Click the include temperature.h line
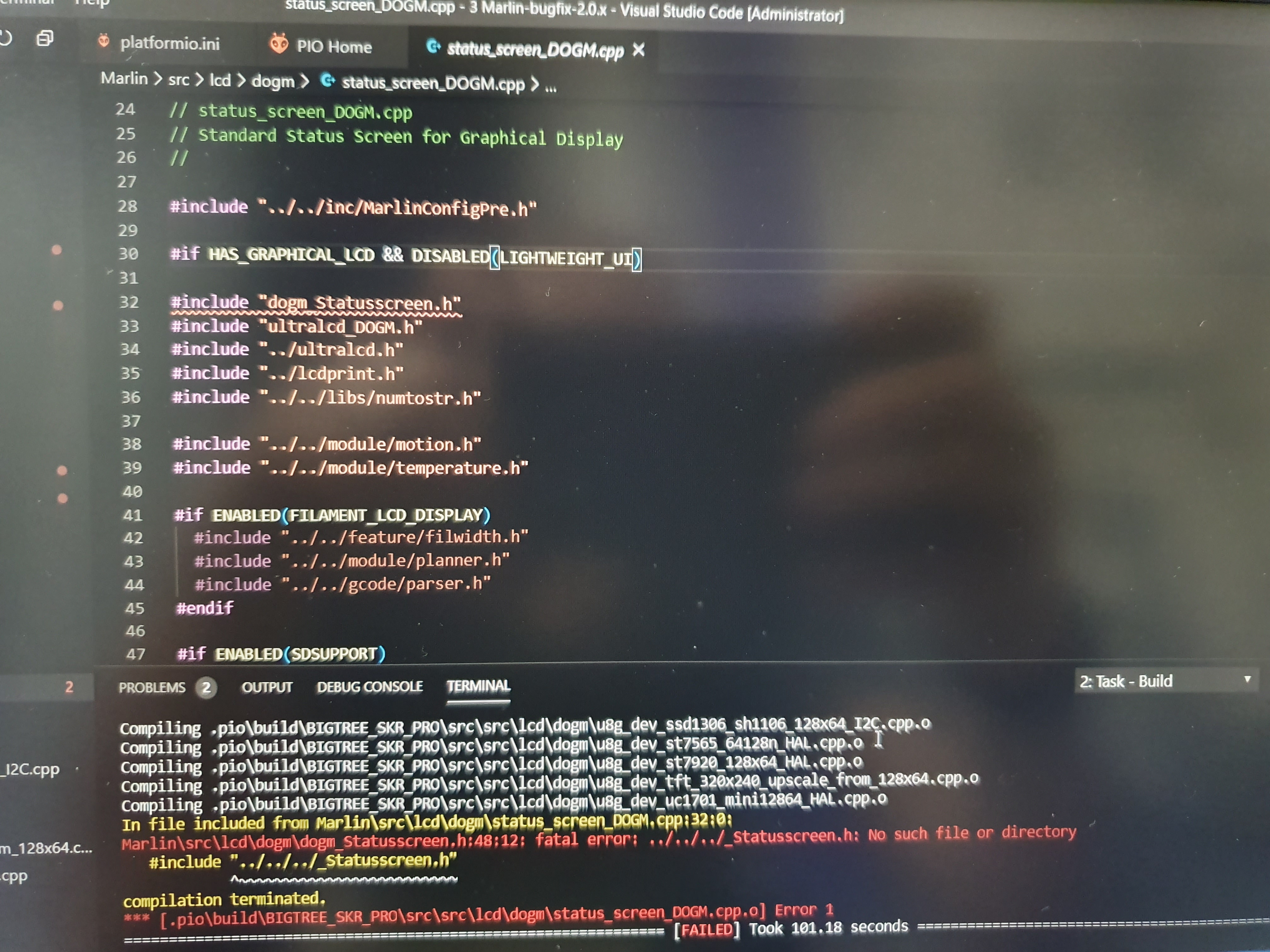1270x952 pixels. pyautogui.click(x=351, y=468)
